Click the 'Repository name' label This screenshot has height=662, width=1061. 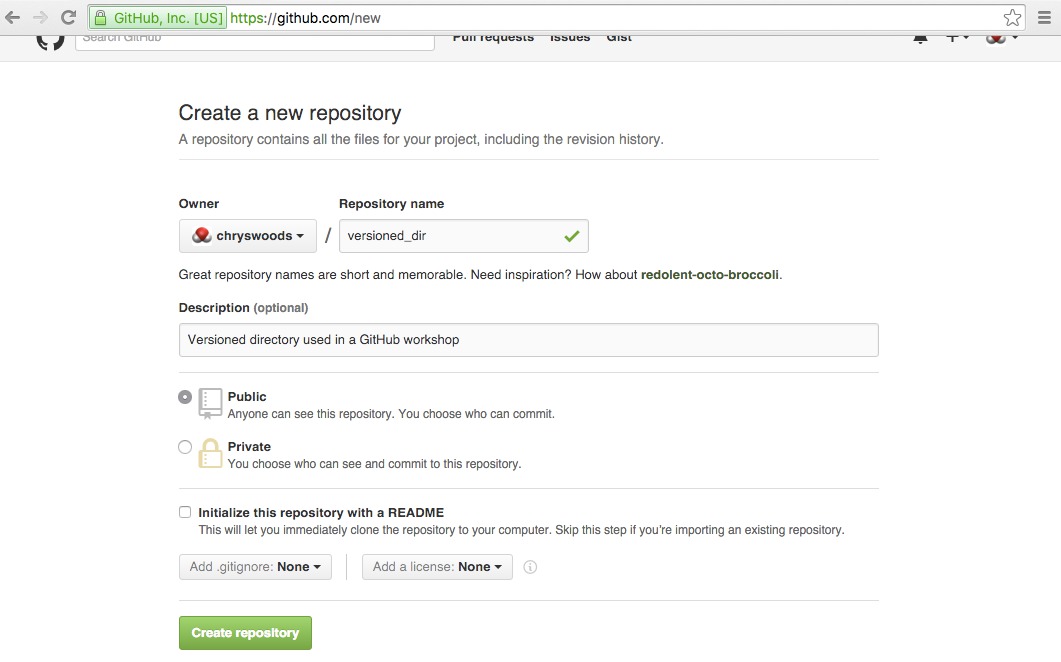tap(391, 204)
